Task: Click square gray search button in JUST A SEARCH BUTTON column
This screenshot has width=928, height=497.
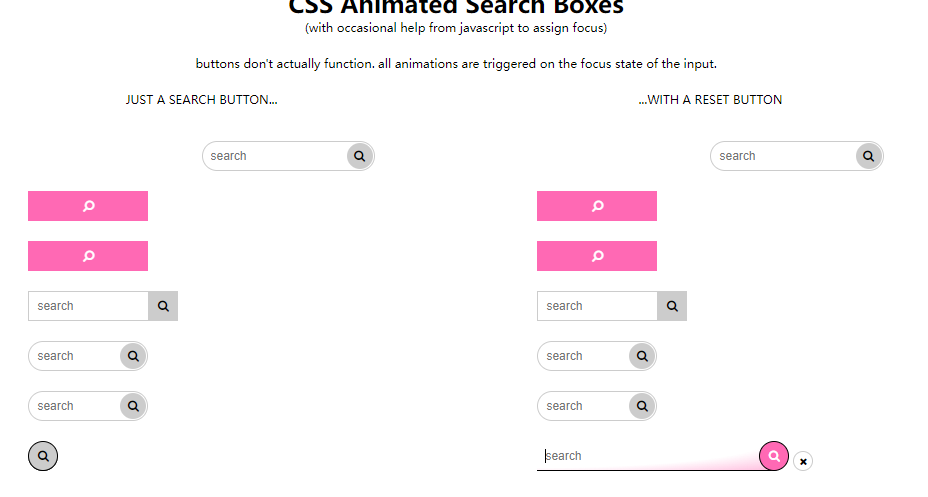Action: pyautogui.click(x=163, y=306)
